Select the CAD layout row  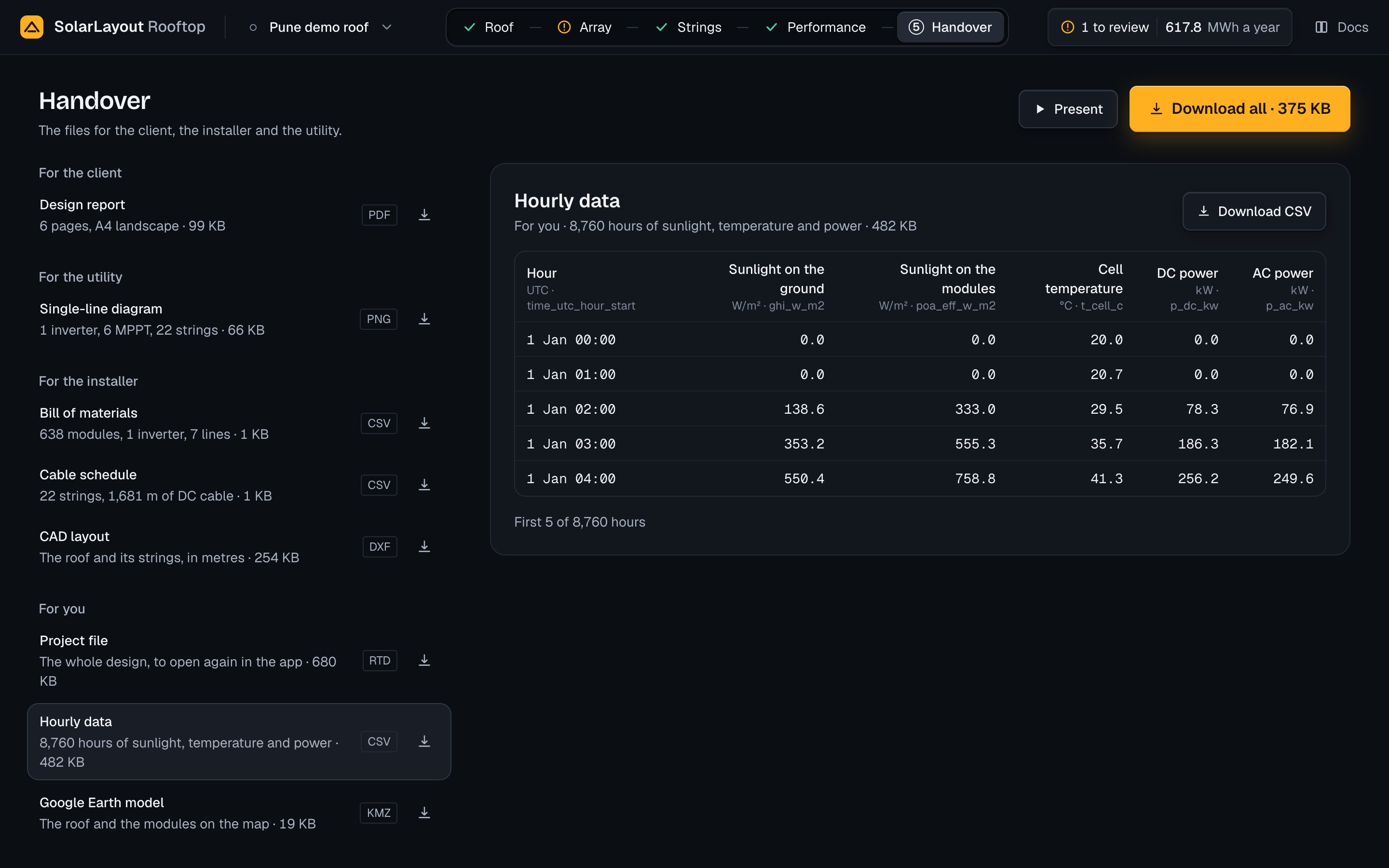[x=239, y=547]
